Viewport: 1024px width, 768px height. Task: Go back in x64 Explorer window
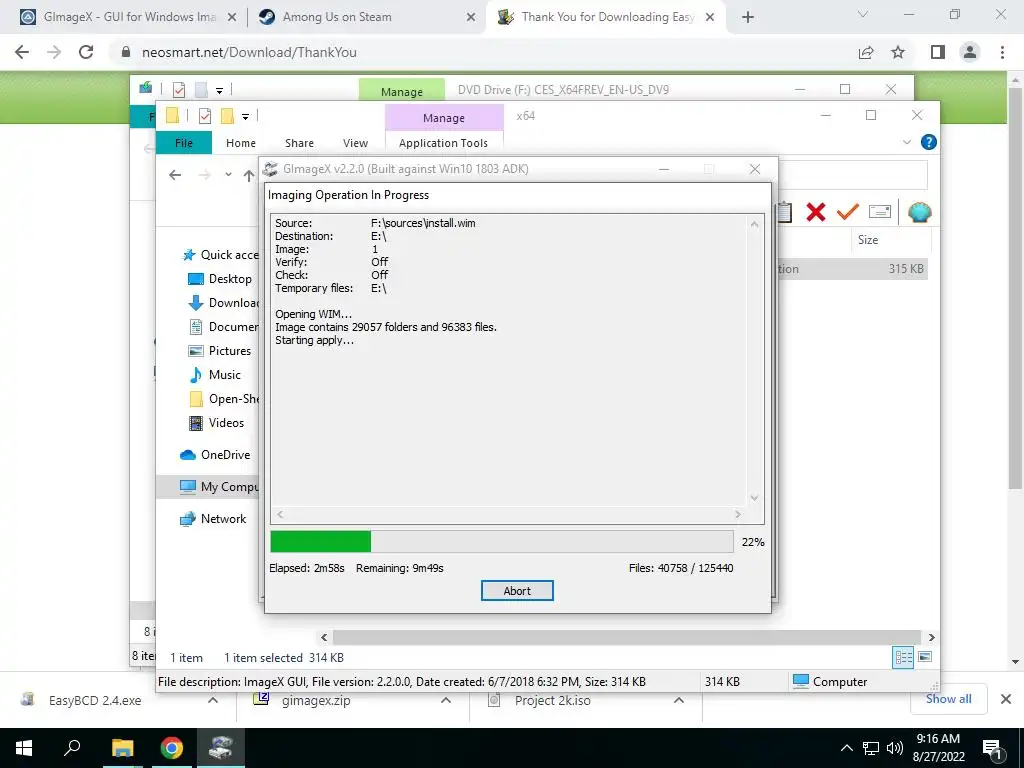(x=175, y=174)
